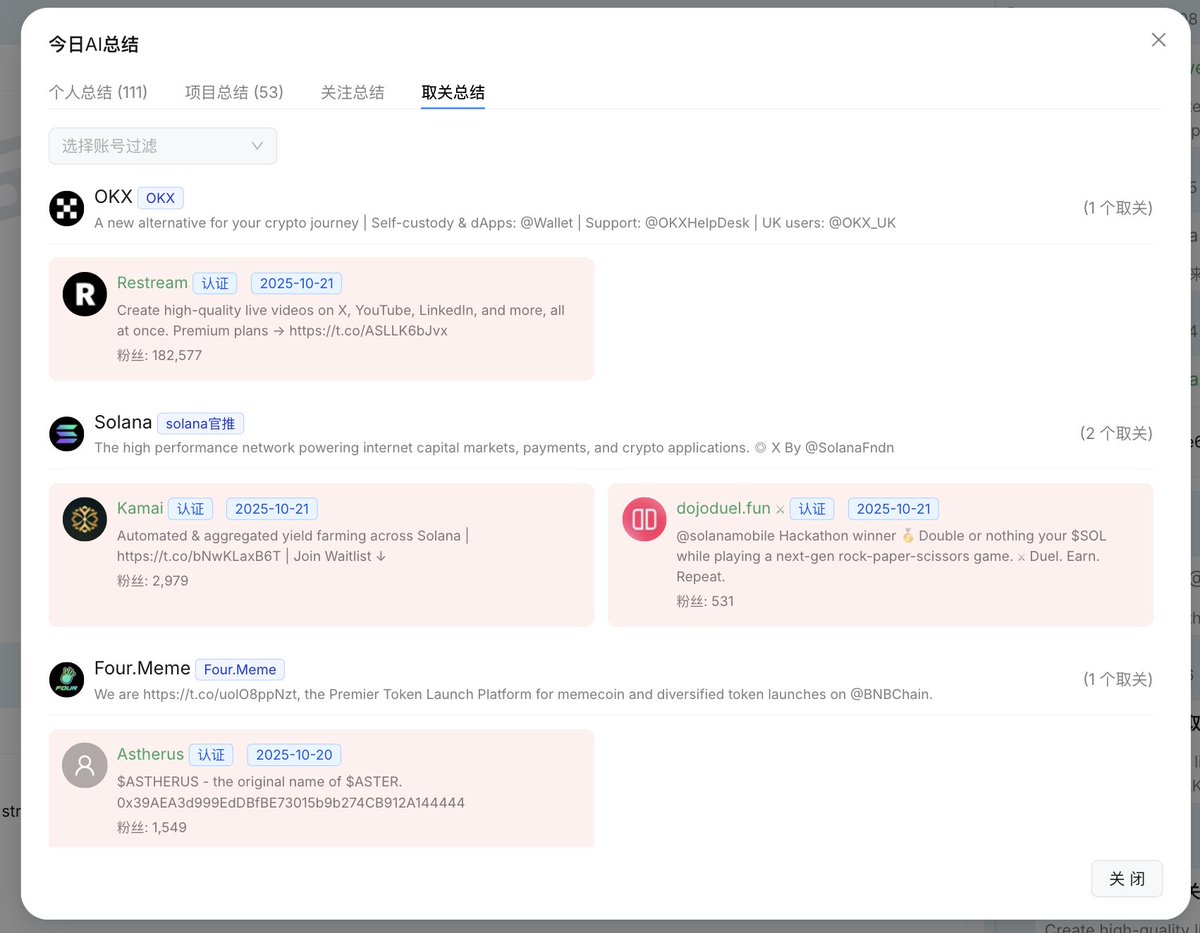Click the 2025-10-21 date tag on Restream card
The image size is (1200, 933).
(x=296, y=283)
